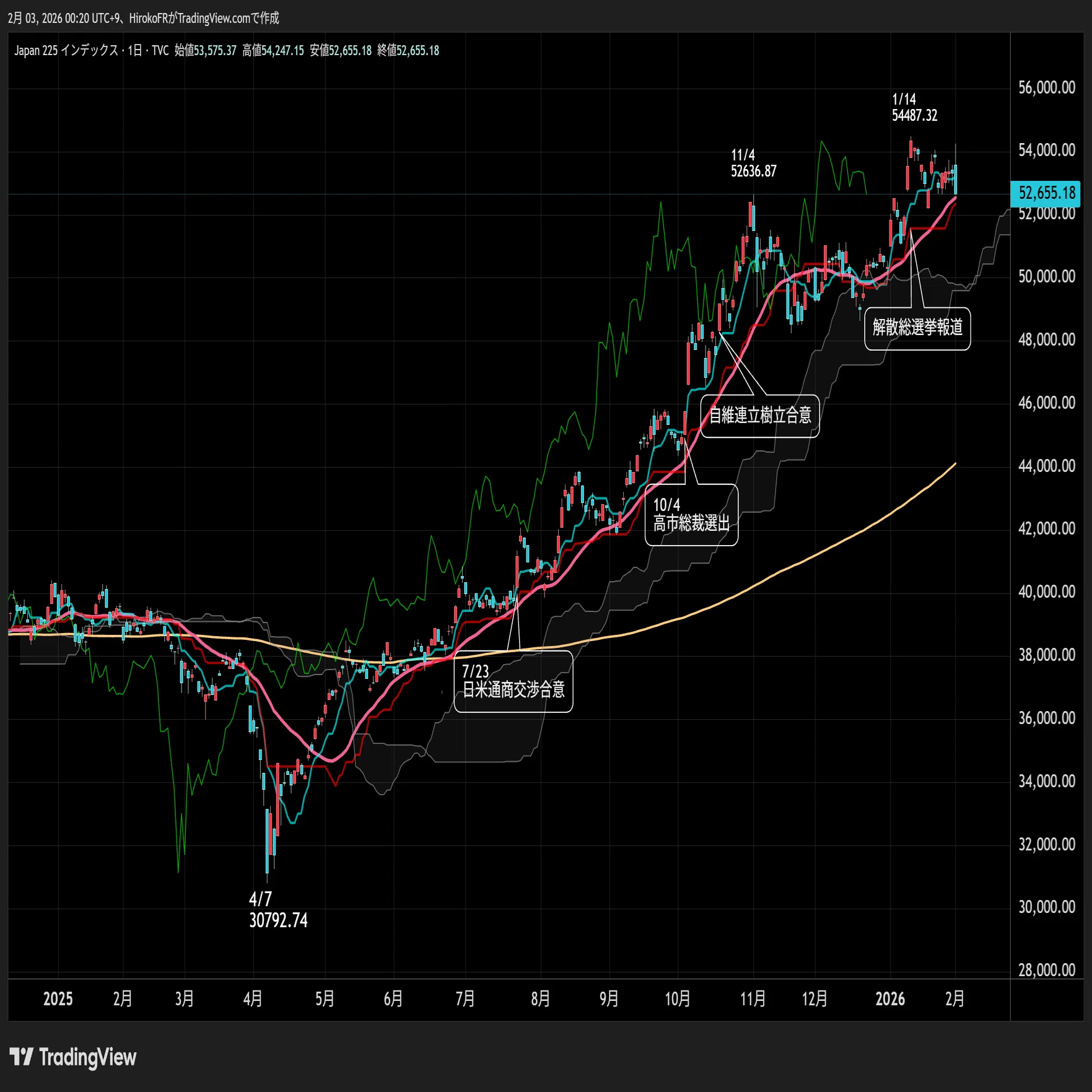
Task: Click the 3月 label on the time axis
Action: 185,999
